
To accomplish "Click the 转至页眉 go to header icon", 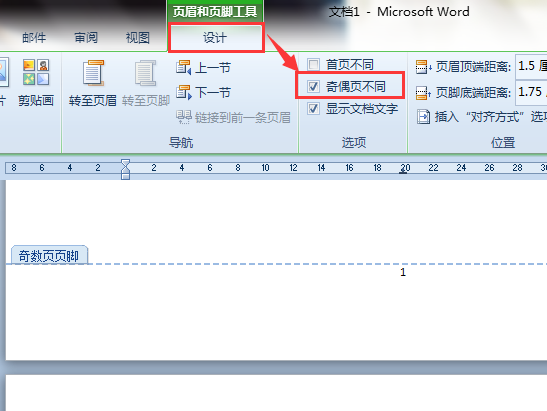I will (93, 73).
